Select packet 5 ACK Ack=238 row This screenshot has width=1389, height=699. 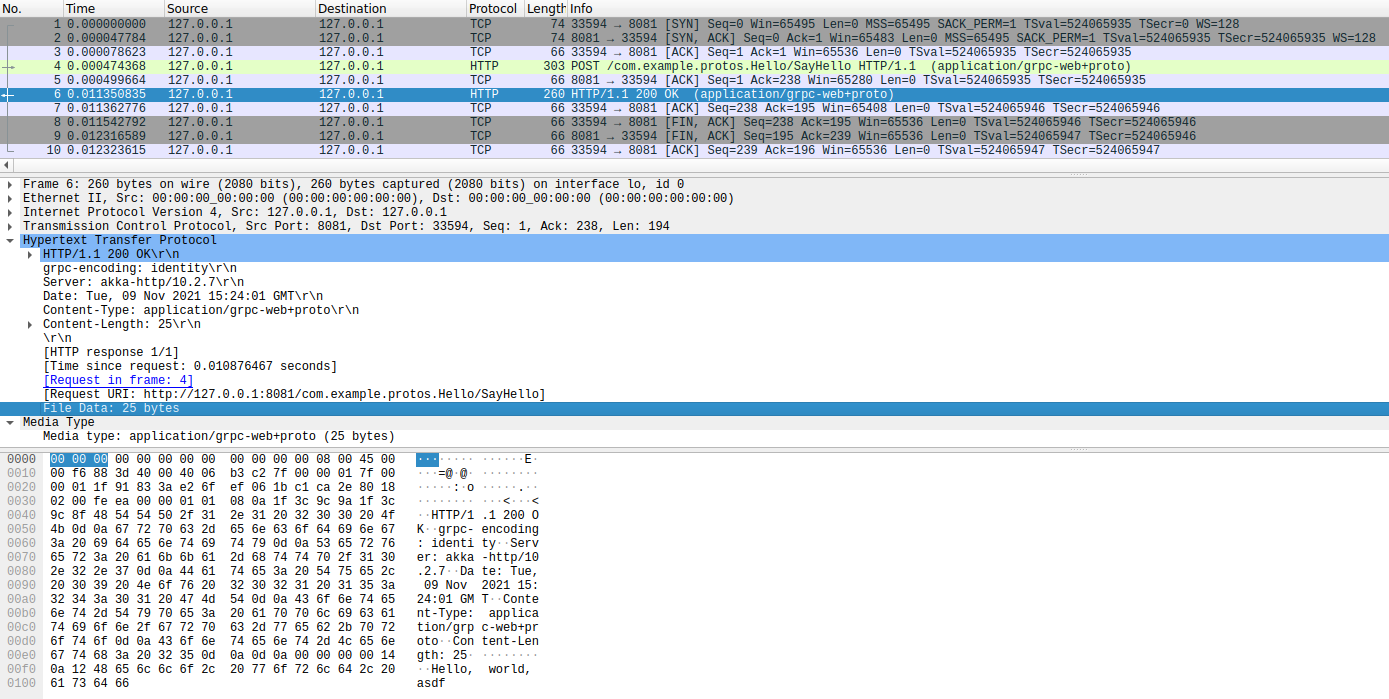694,79
